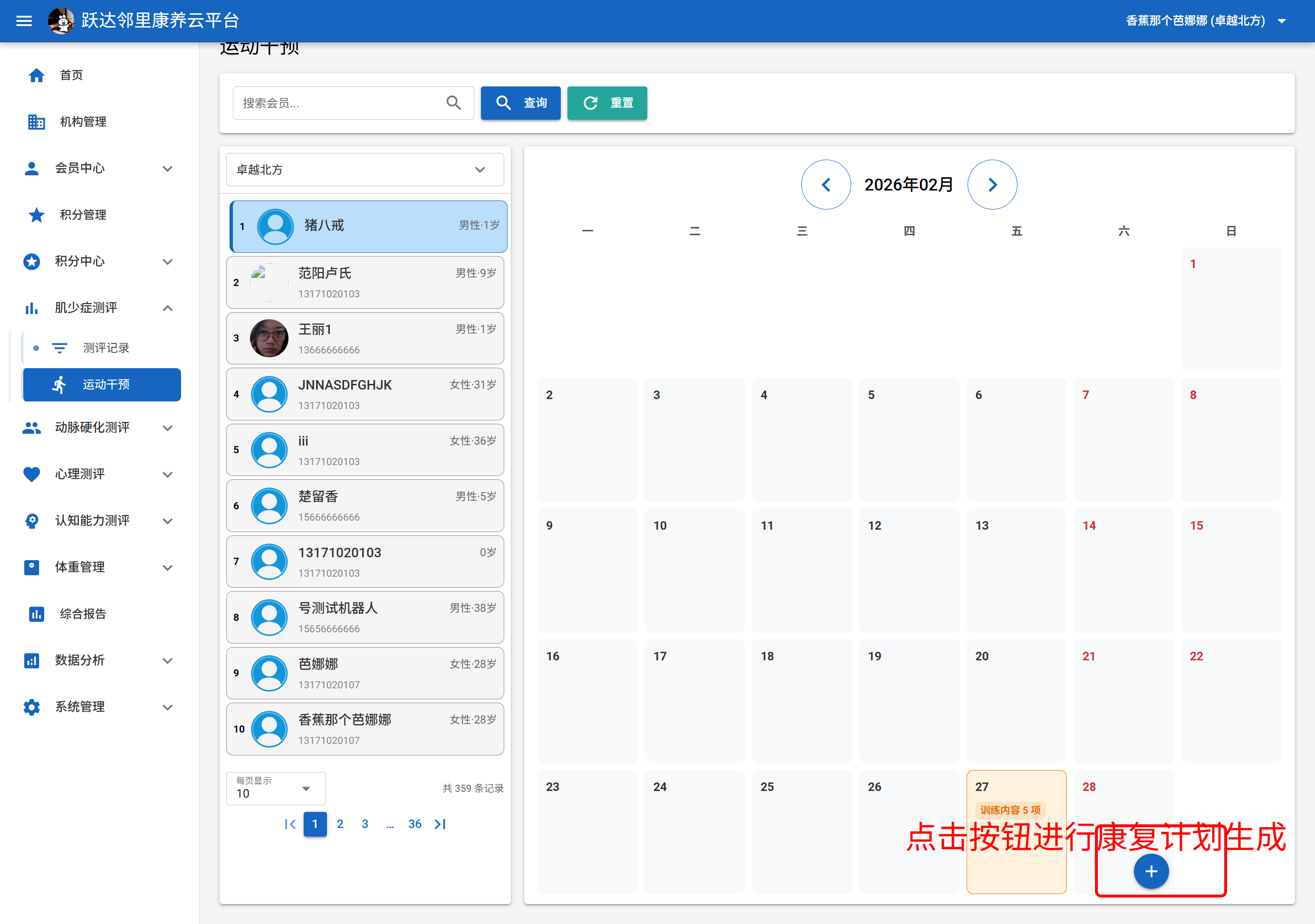Select member 楚留香 in list
This screenshot has height=924, width=1315.
[x=365, y=506]
